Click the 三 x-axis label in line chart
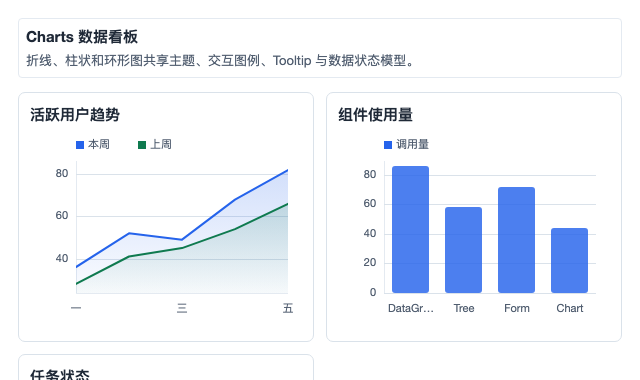 [x=182, y=308]
